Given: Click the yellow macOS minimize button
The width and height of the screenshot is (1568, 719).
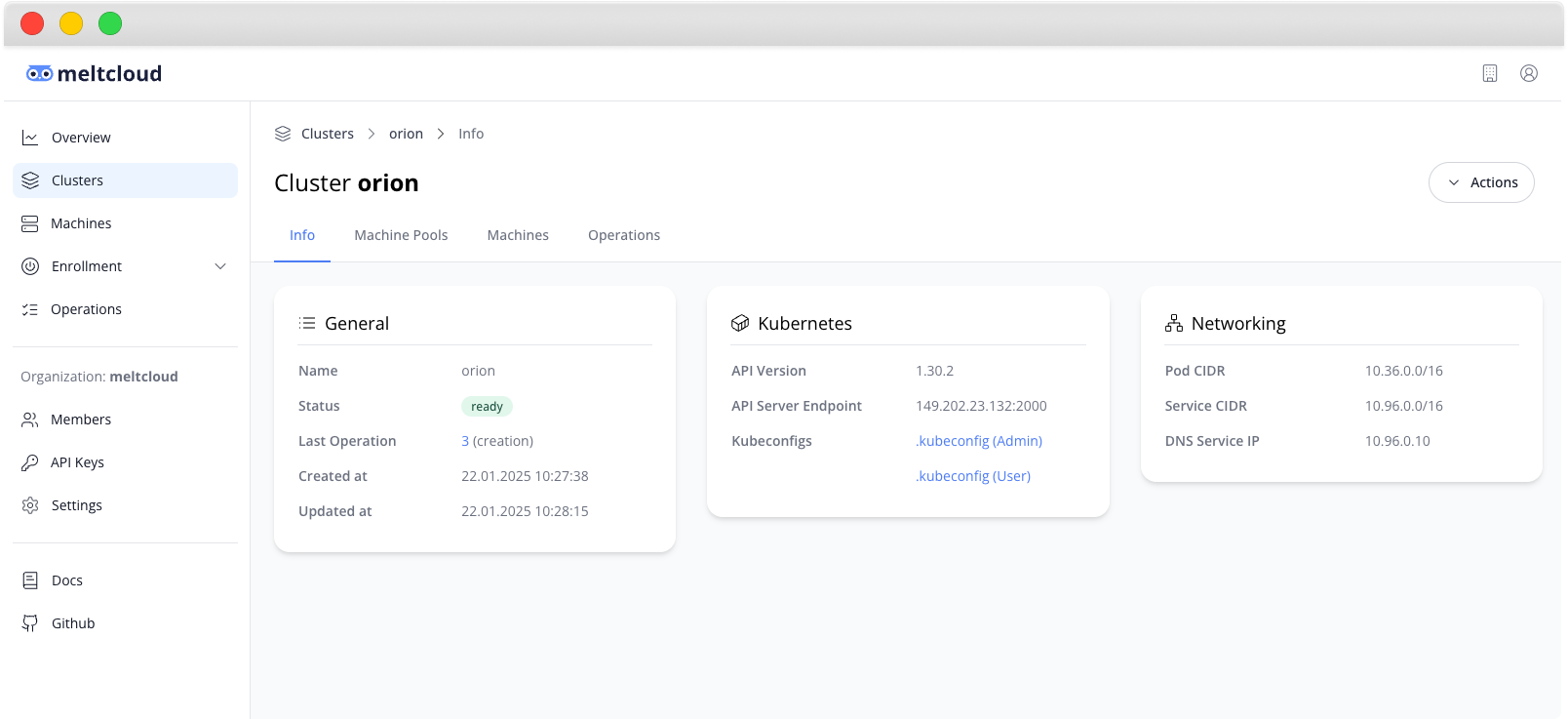Looking at the screenshot, I should 71,23.
